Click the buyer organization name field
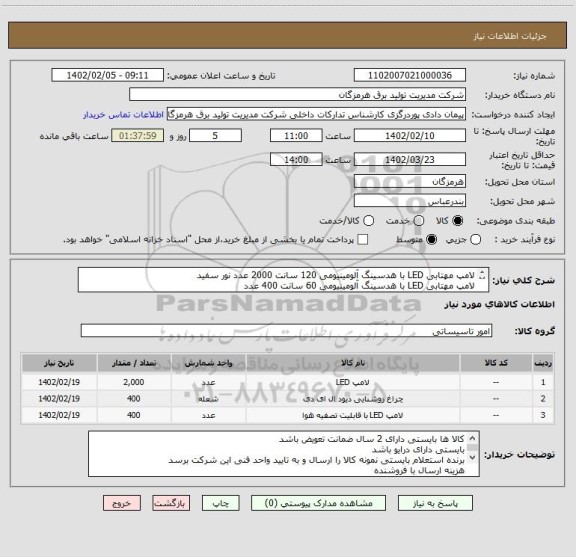This screenshot has height=557, width=576. [x=297, y=94]
